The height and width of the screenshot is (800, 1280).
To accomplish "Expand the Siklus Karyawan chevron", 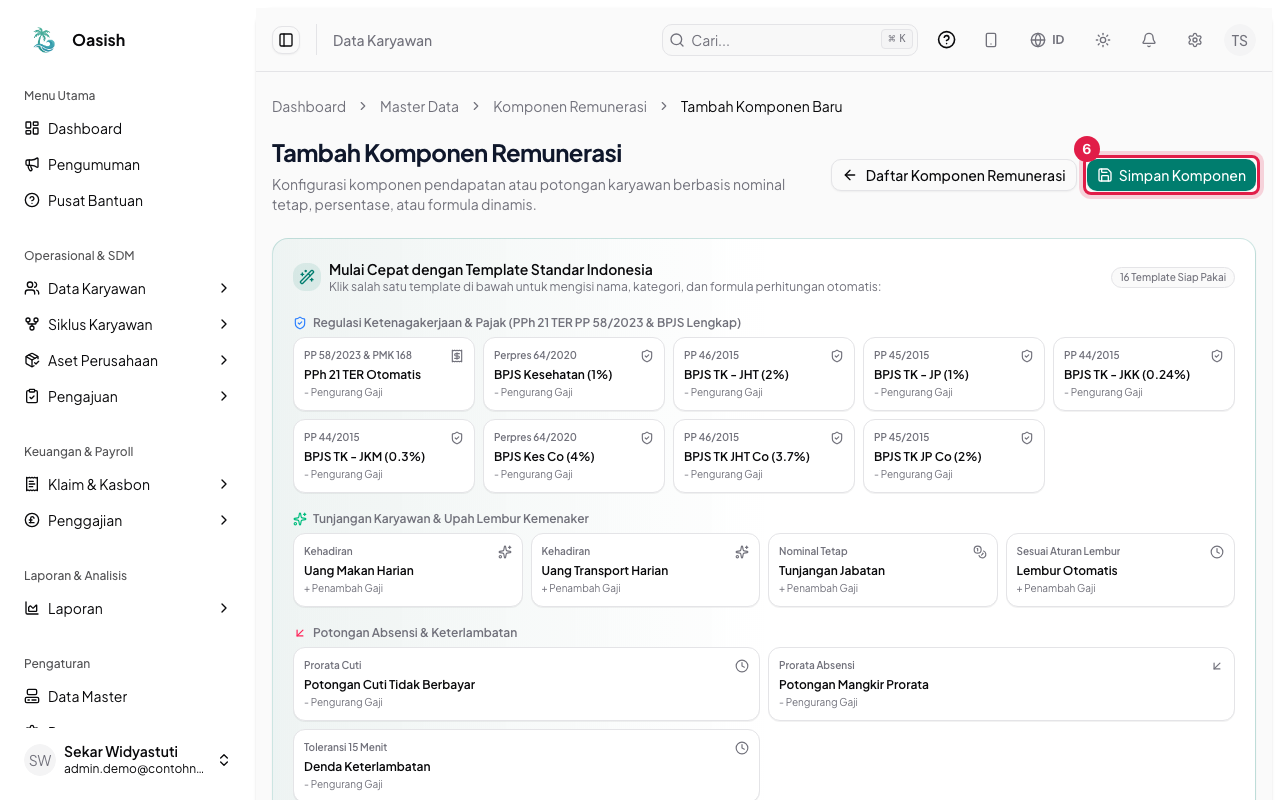I will tap(224, 324).
